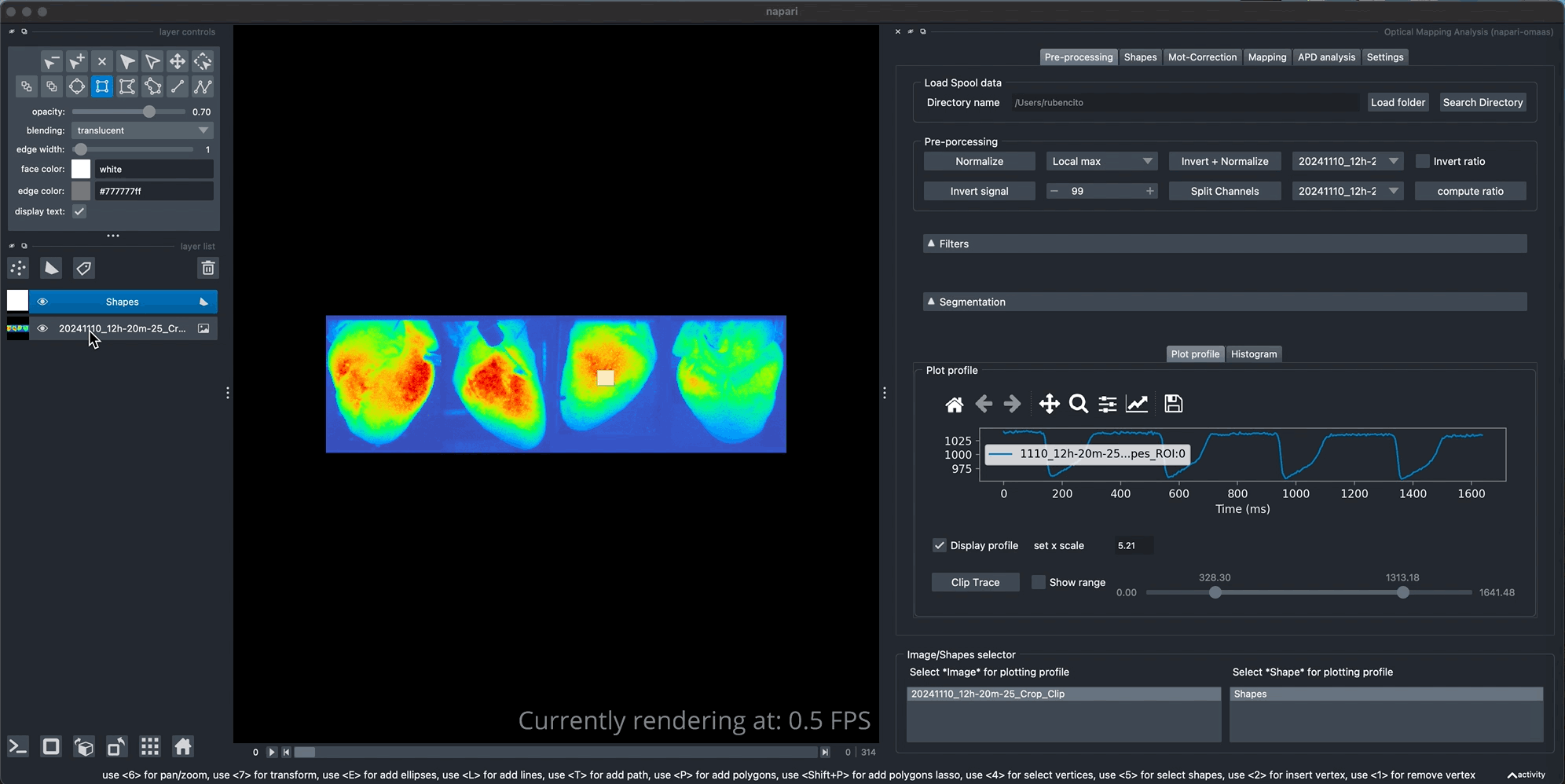Expand the Filters section

pos(1225,244)
